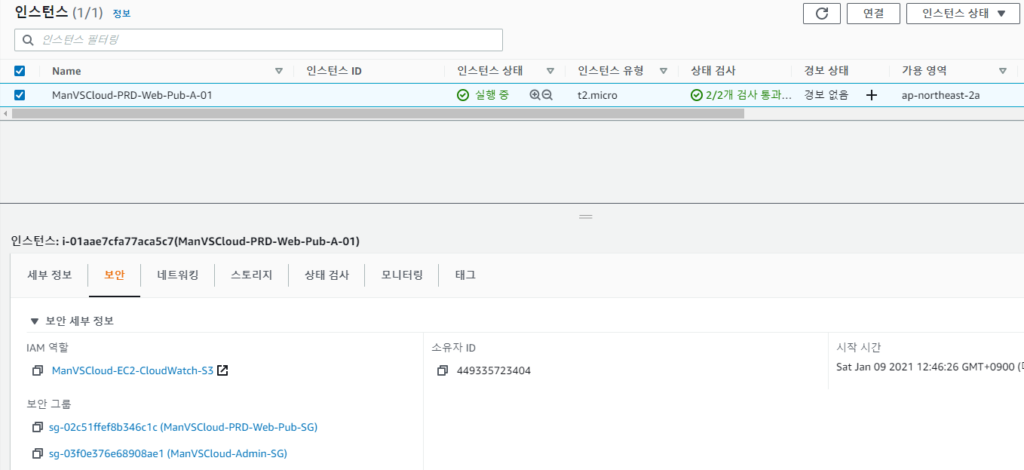Screen dimensions: 1024x470
Task: Copy the IAM role name ManVSCloud-EC2-CloudWatch-S3
Action: coord(37,371)
